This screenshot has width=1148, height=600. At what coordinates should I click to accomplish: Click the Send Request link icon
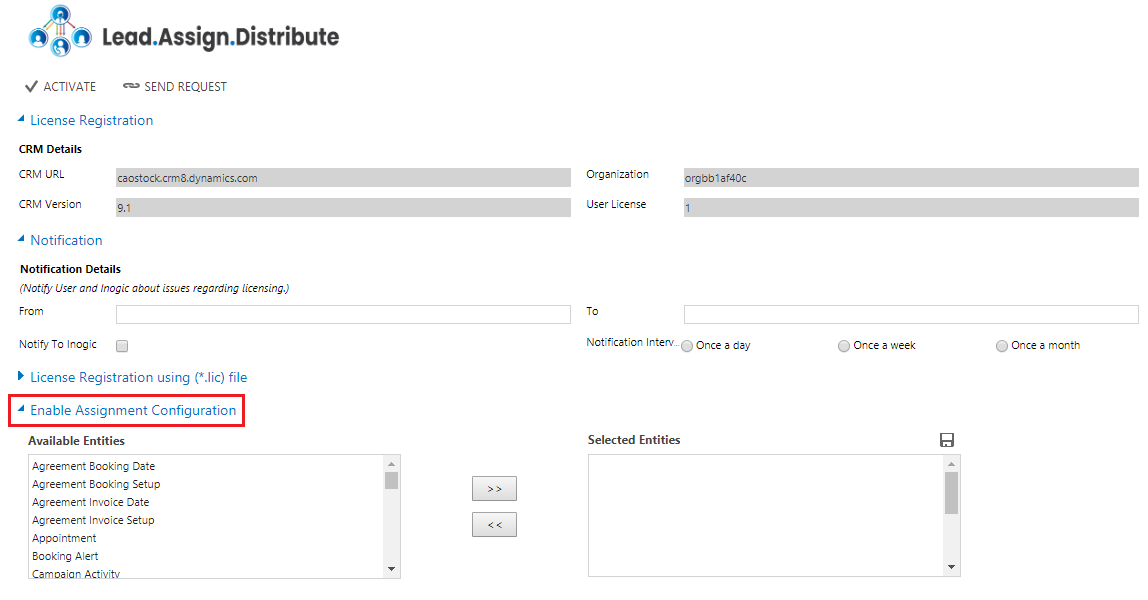pyautogui.click(x=131, y=87)
